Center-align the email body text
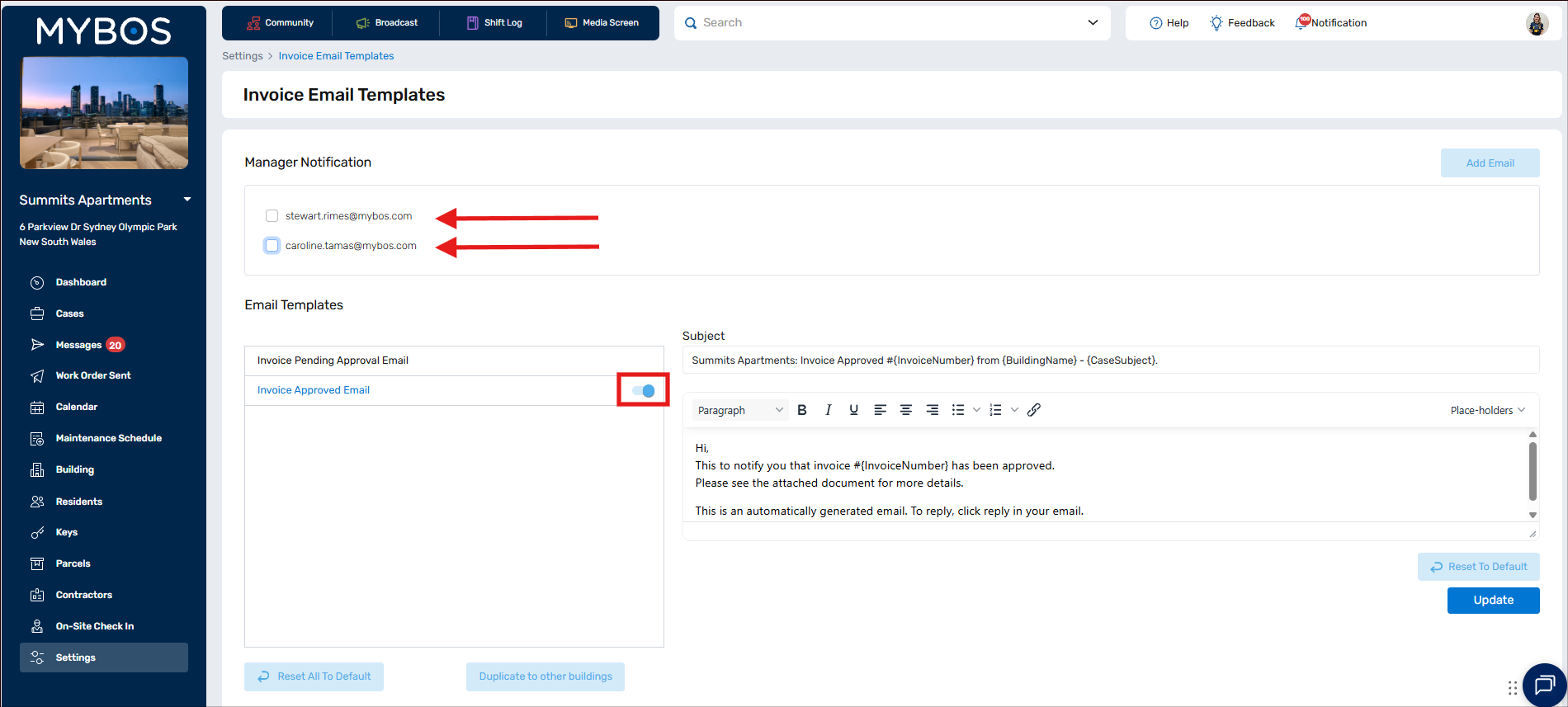Image resolution: width=1568 pixels, height=707 pixels. click(x=906, y=410)
